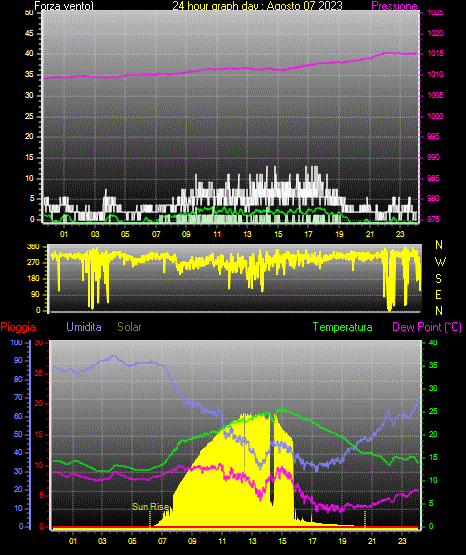Image resolution: width=466 pixels, height=555 pixels.
Task: Click hour 13 on the wind graph axis
Action: tap(247, 234)
